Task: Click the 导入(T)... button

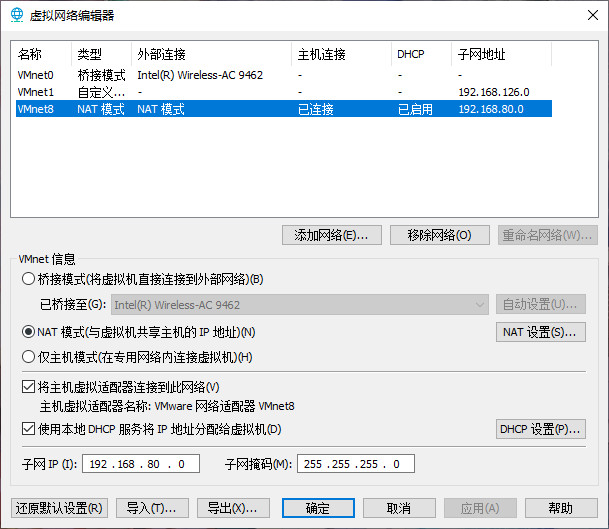Action: point(152,508)
